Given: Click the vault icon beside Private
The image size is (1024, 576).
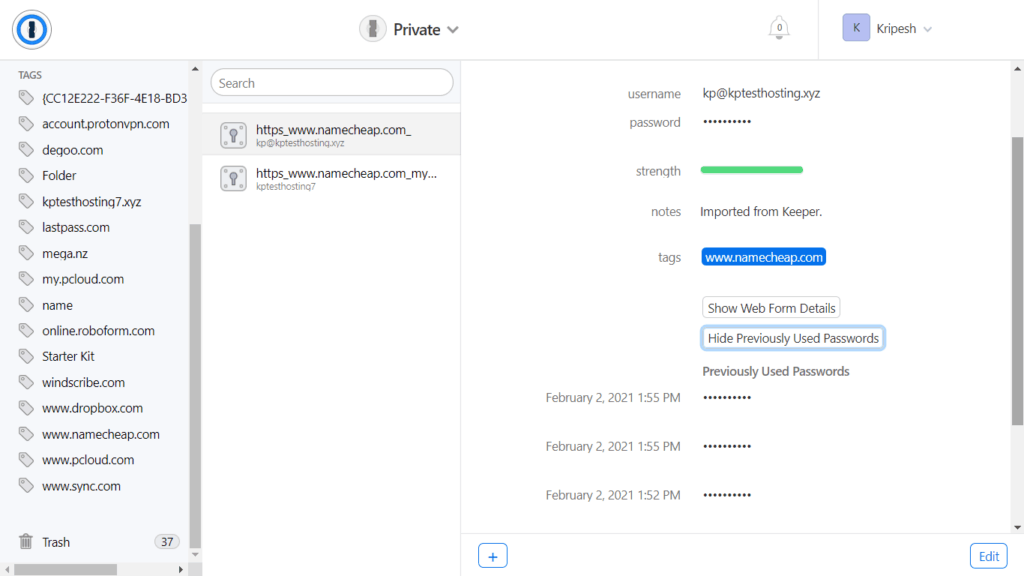Looking at the screenshot, I should click(x=372, y=29).
